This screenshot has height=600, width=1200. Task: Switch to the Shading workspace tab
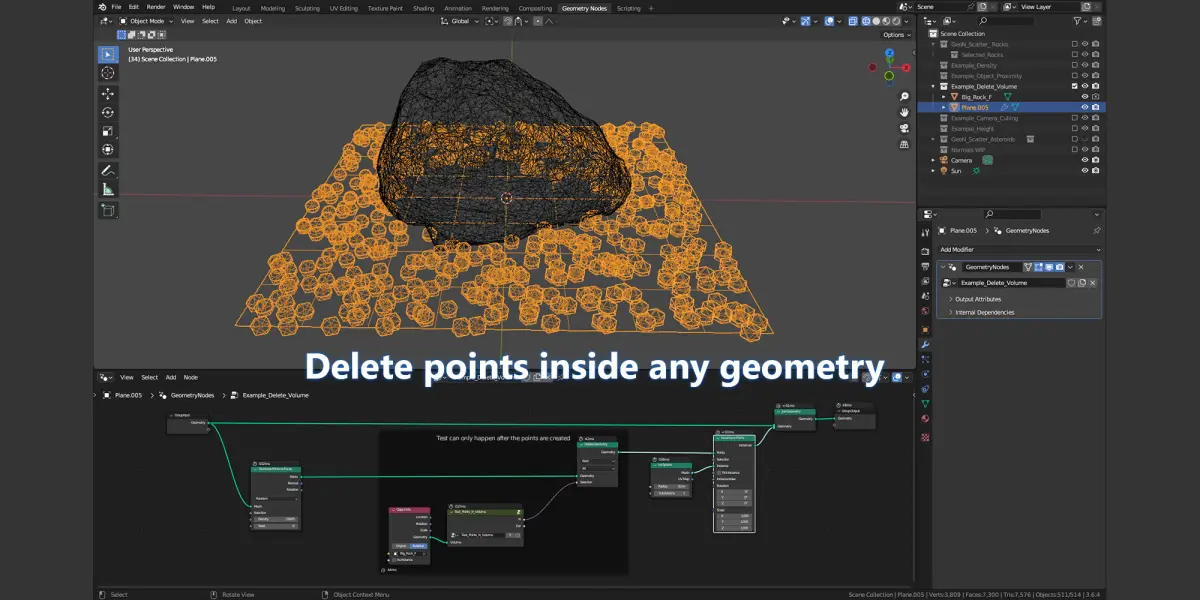424,7
